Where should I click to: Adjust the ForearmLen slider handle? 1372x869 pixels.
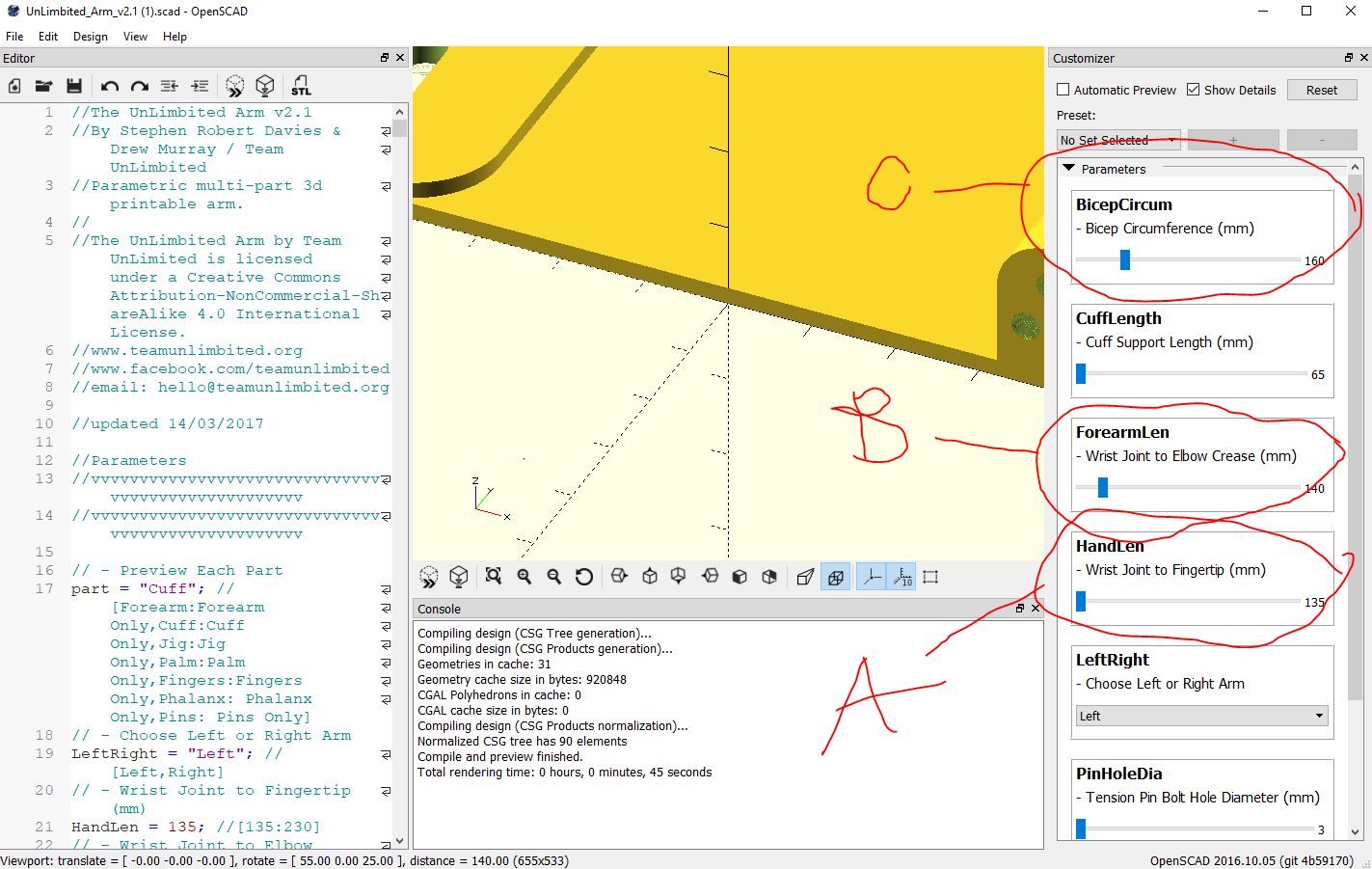pyautogui.click(x=1103, y=487)
